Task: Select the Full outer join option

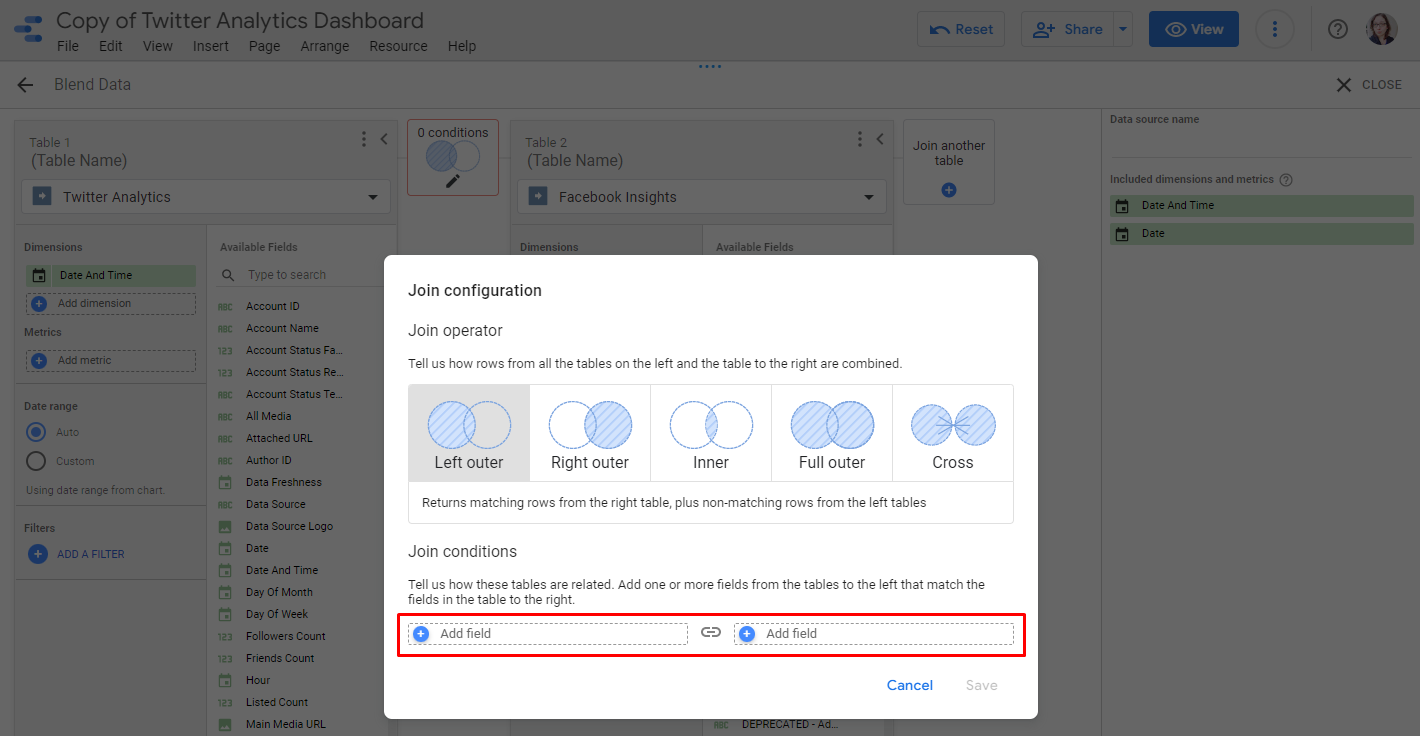Action: [832, 433]
